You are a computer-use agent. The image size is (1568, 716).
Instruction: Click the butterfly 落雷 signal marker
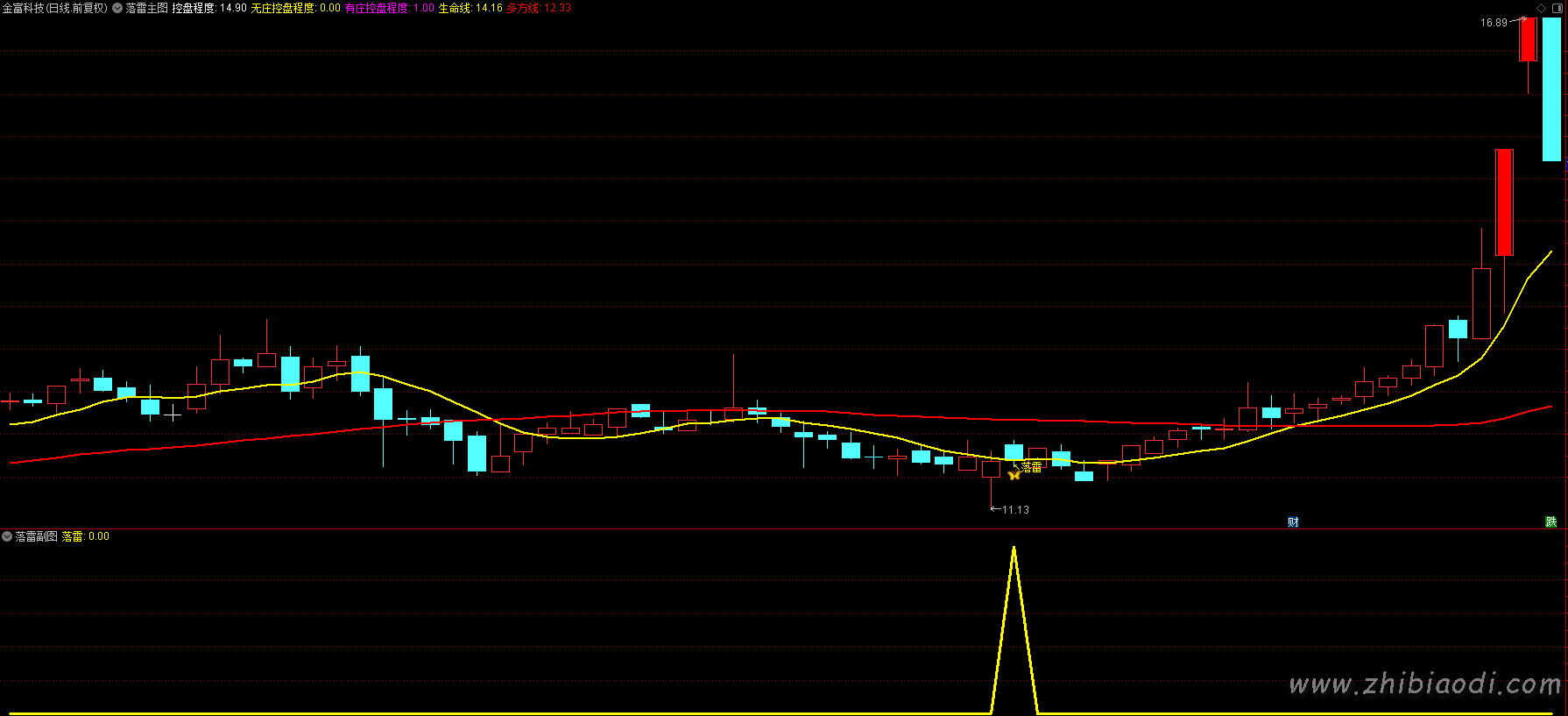(x=1014, y=474)
